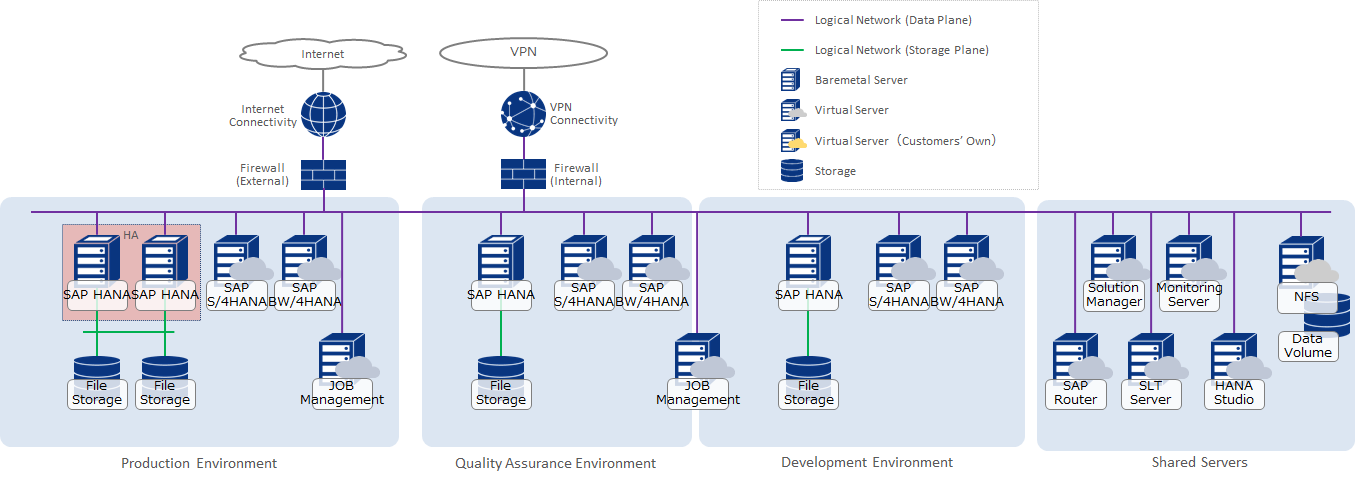Click the 'Firewall (Internal)' label
The width and height of the screenshot is (1355, 482).
coord(577,175)
